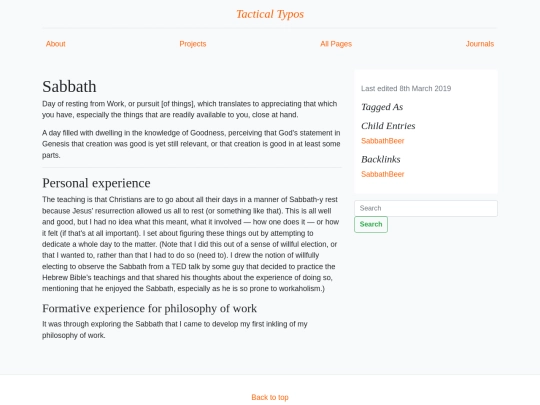Click the Formative experience for philosophy of work heading
This screenshot has width=540, height=405.
(149, 308)
